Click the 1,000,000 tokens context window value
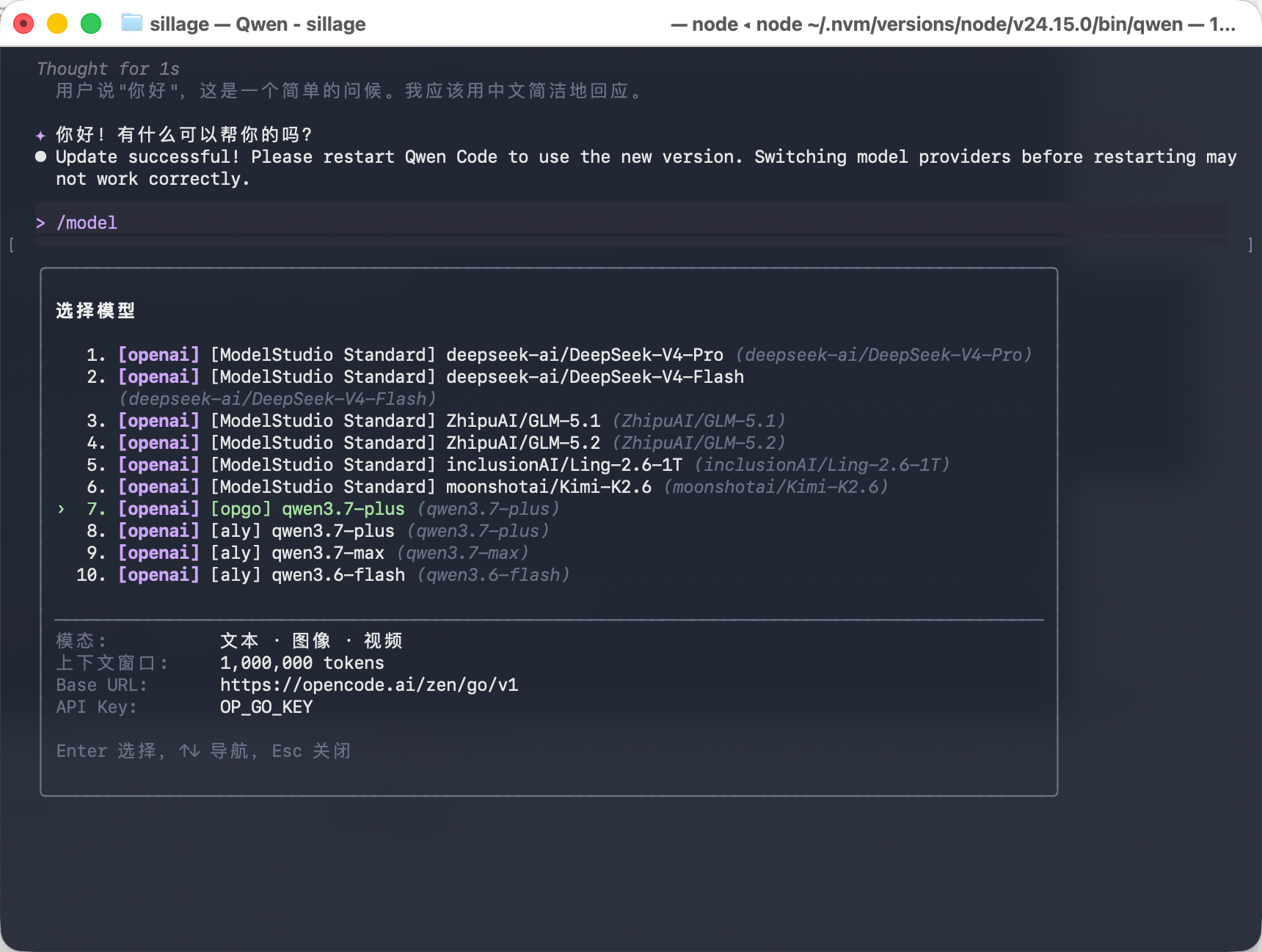This screenshot has width=1262, height=952. coord(302,663)
